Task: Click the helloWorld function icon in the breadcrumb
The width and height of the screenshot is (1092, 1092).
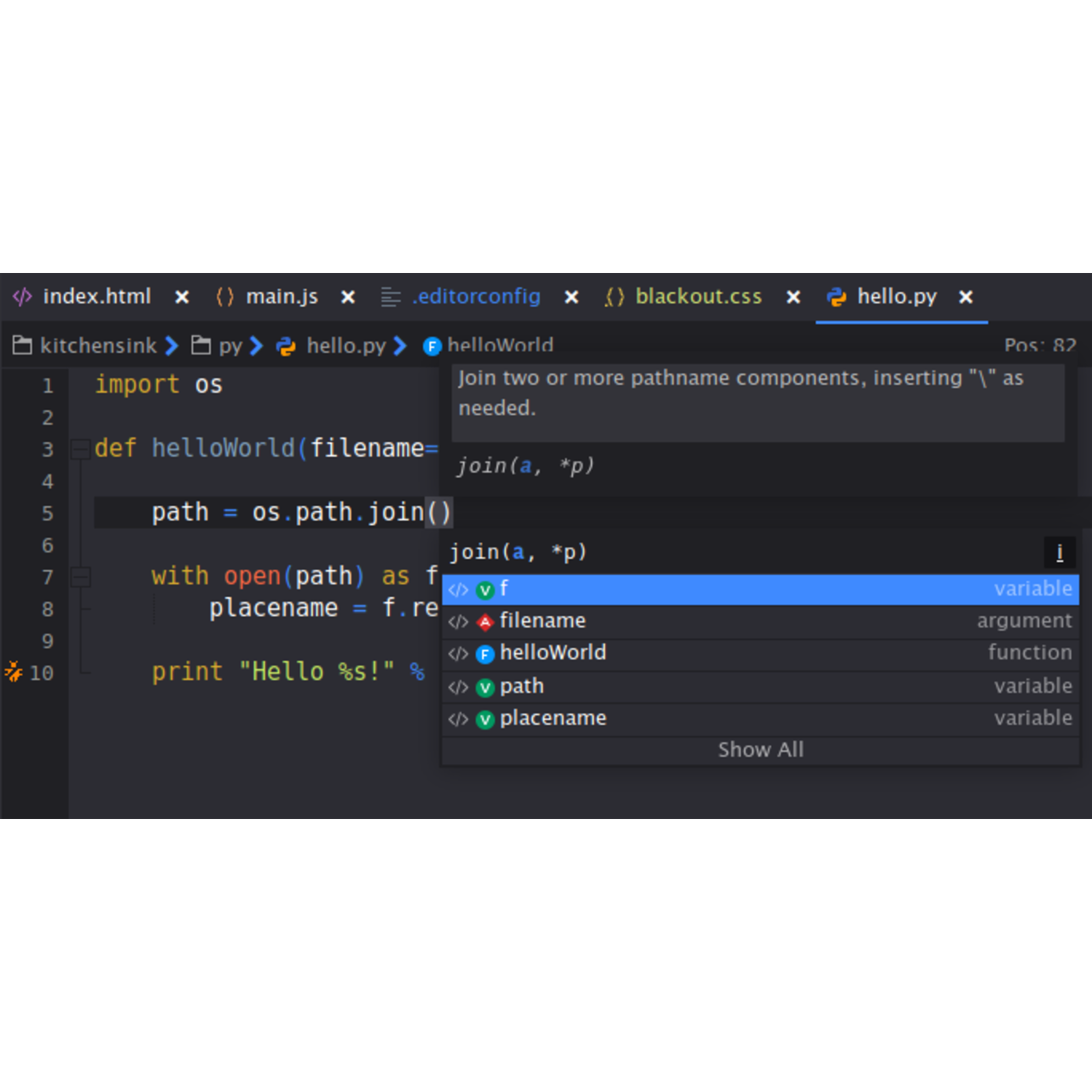Action: (432, 346)
